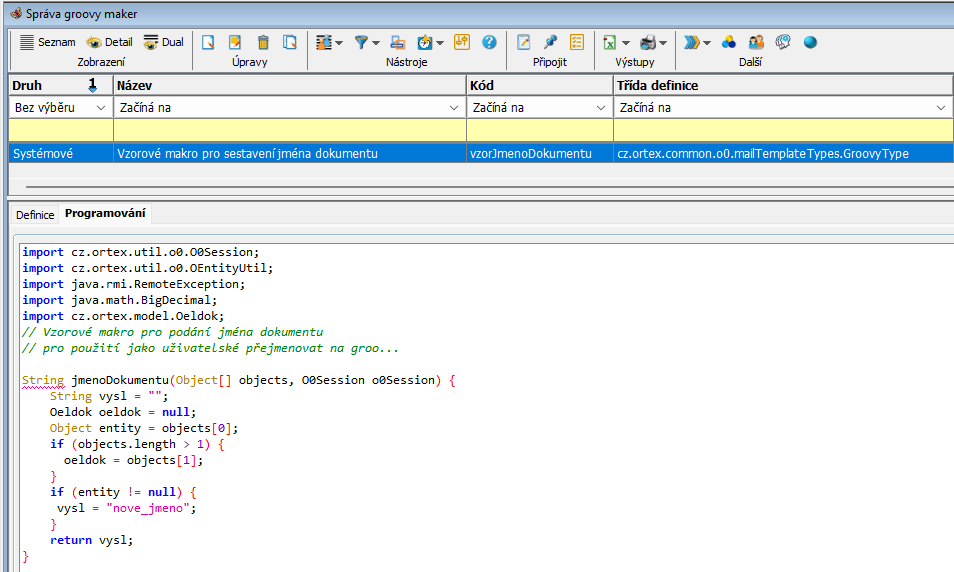The width and height of the screenshot is (954, 572).
Task: Expand the printer output dropdown
Action: 664,43
